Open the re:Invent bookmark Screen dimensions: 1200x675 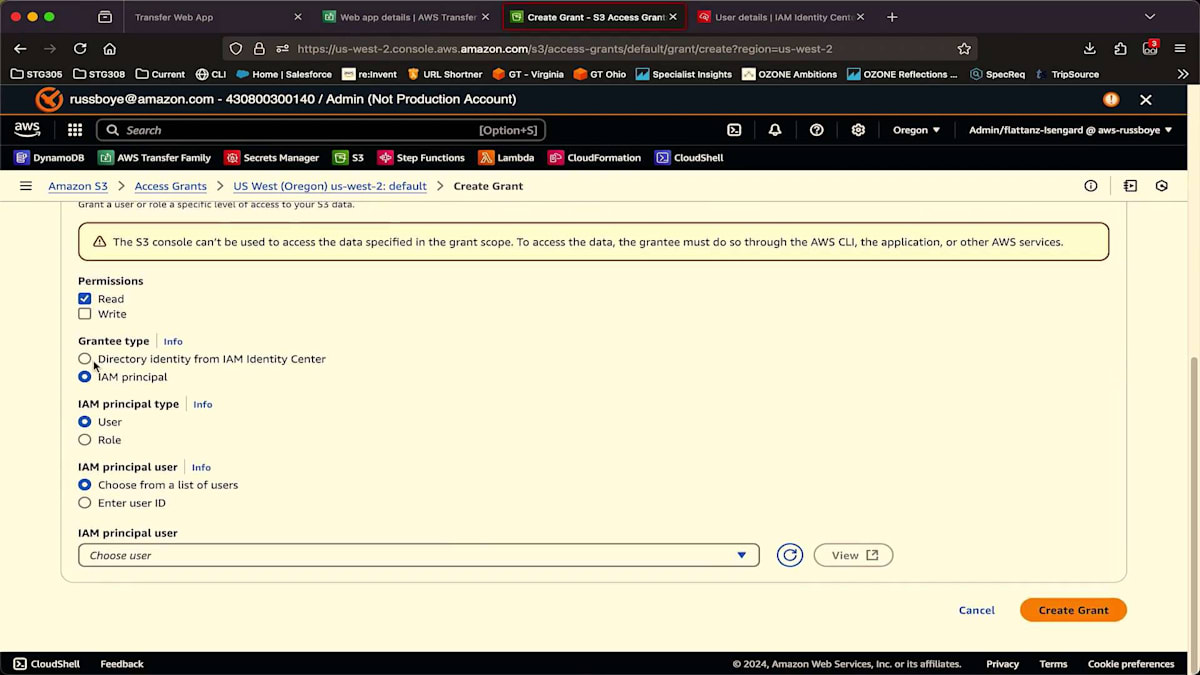pyautogui.click(x=370, y=74)
